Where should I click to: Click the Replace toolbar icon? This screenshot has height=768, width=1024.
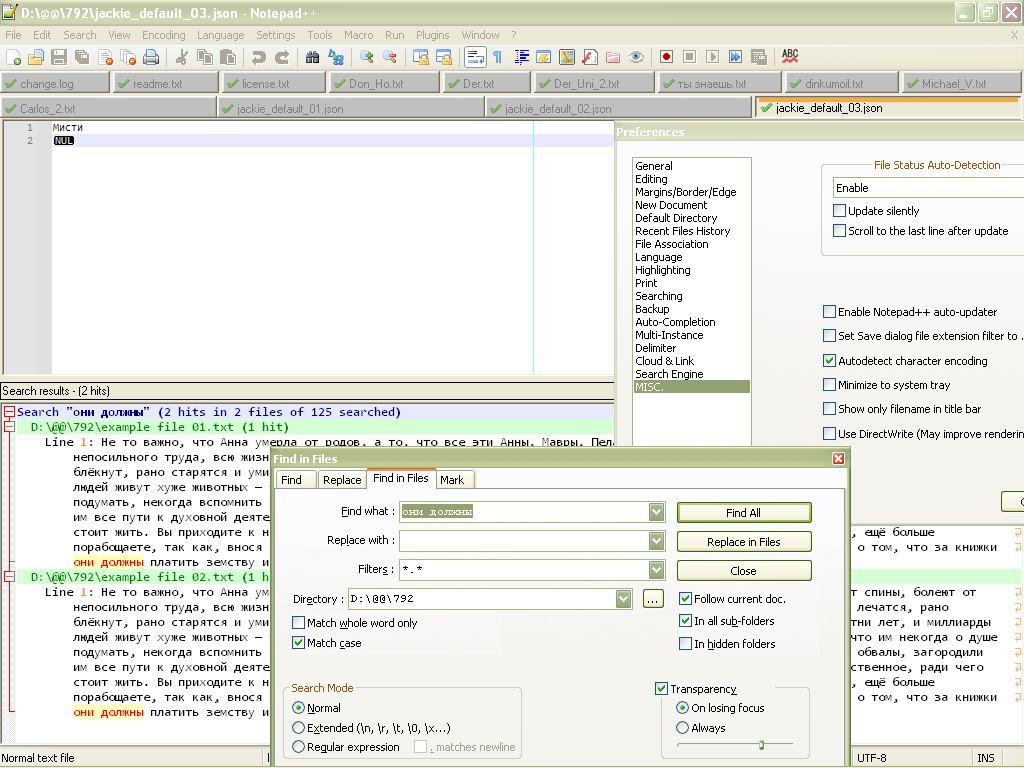(336, 57)
